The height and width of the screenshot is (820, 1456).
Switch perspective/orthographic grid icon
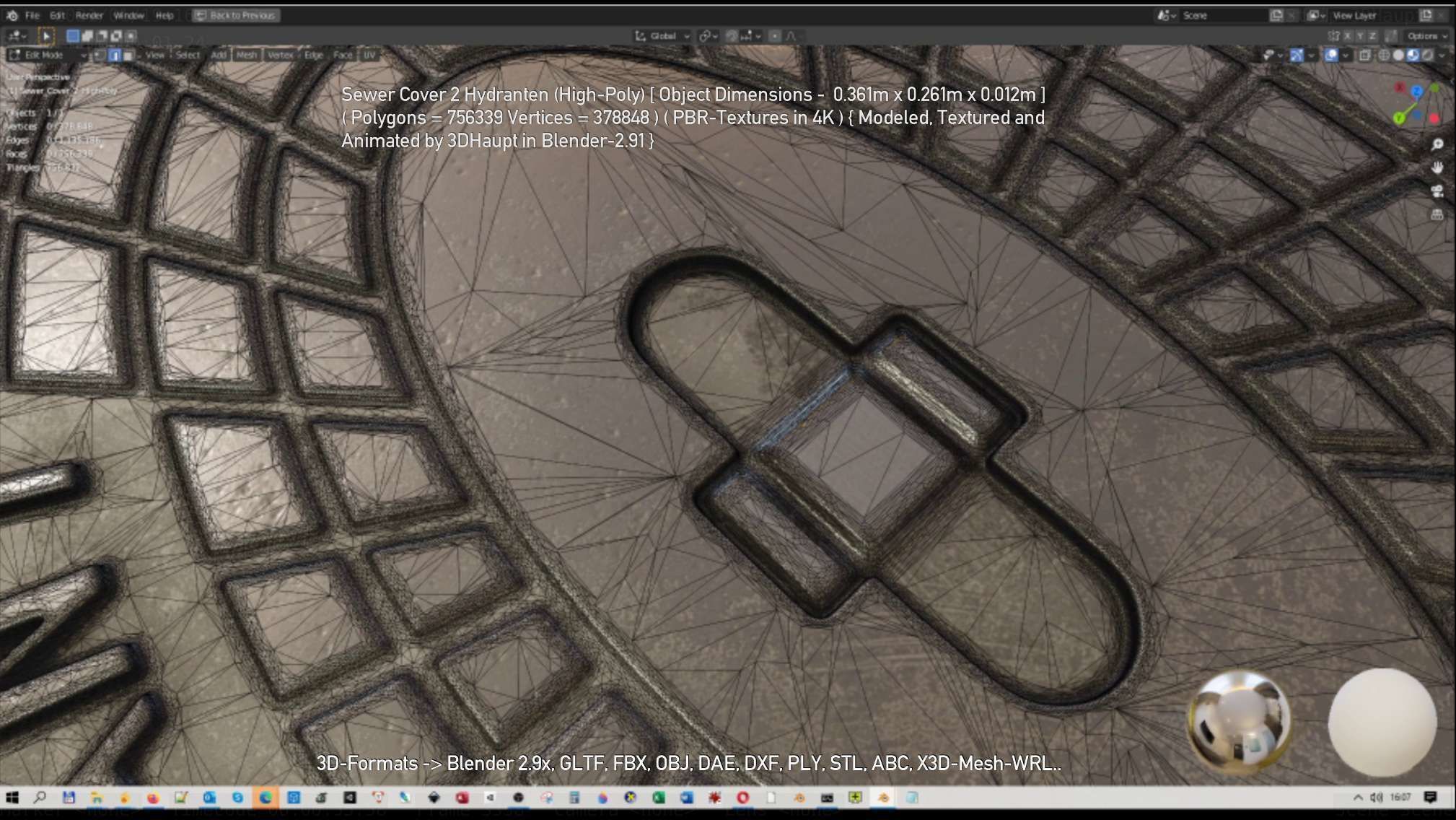1437,214
